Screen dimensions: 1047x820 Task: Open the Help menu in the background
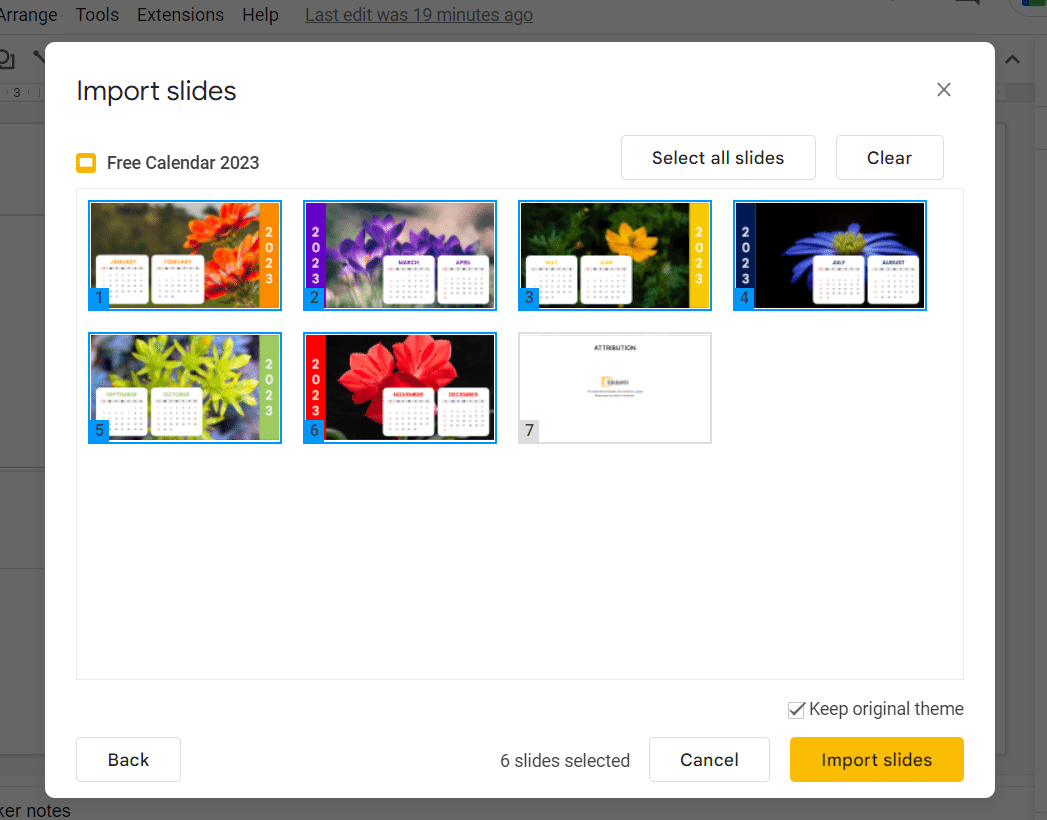click(260, 15)
